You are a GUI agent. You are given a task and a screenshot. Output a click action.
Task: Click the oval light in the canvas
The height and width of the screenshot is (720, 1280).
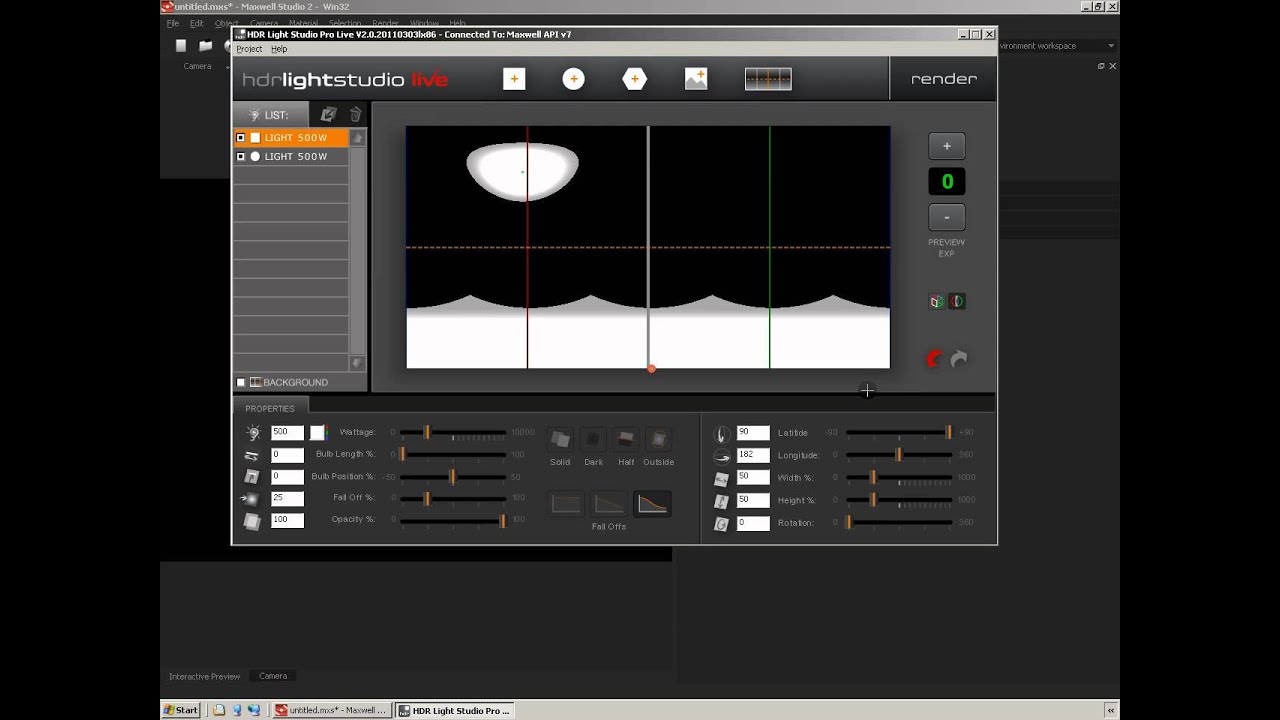[522, 171]
